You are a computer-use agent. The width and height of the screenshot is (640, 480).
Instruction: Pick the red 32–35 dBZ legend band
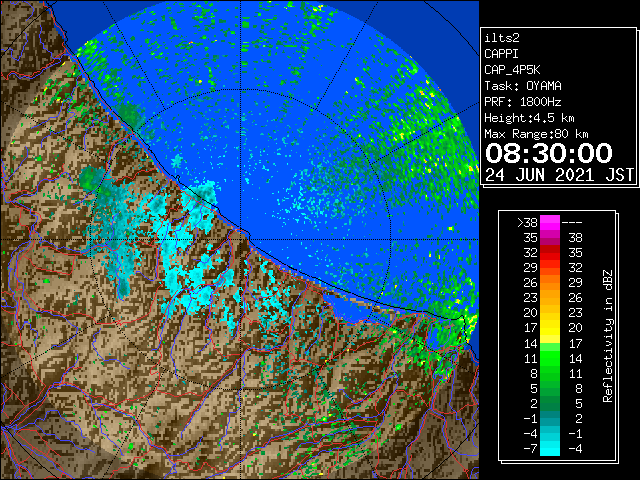coord(550,252)
